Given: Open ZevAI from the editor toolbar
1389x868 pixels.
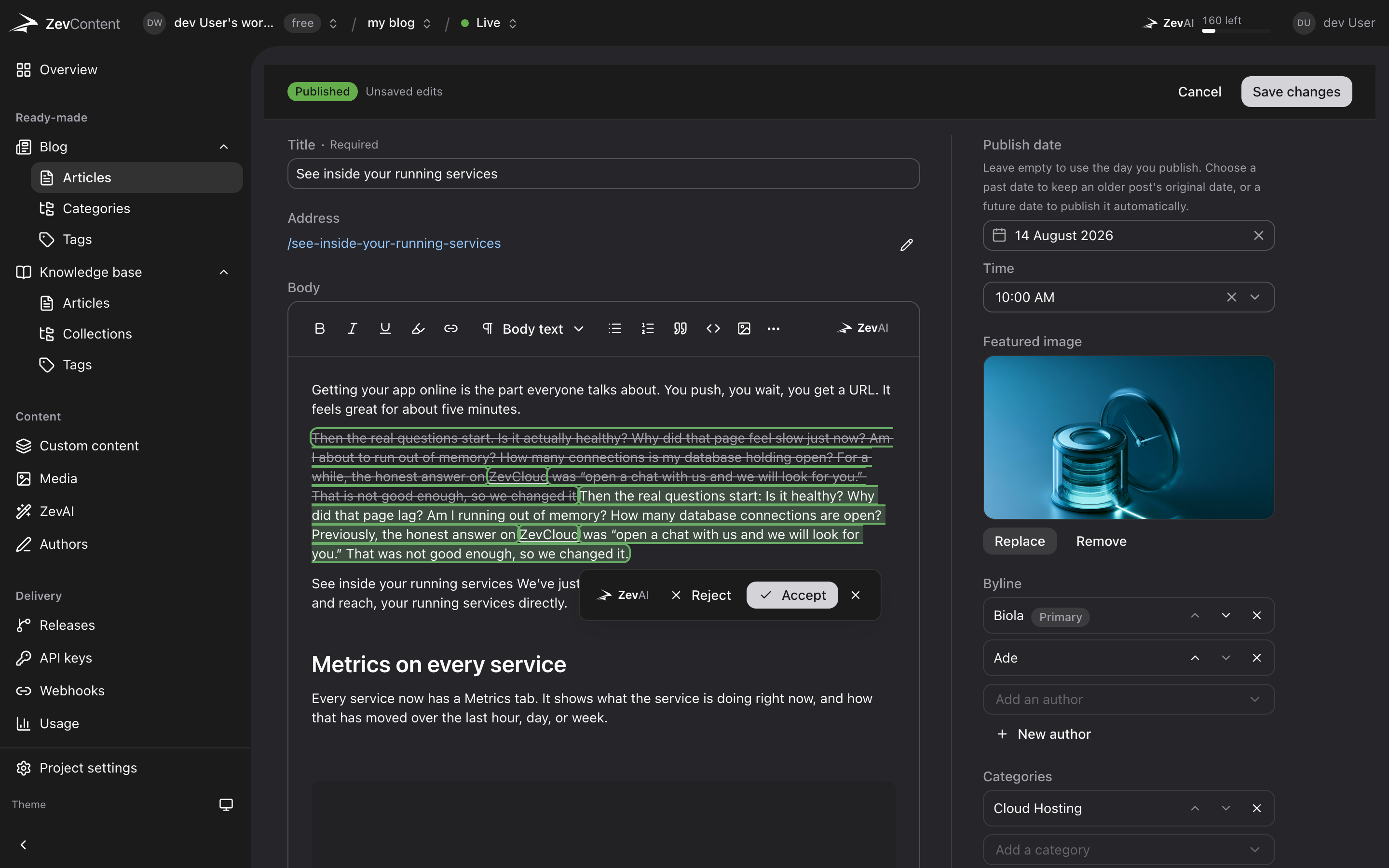Looking at the screenshot, I should click(x=862, y=328).
